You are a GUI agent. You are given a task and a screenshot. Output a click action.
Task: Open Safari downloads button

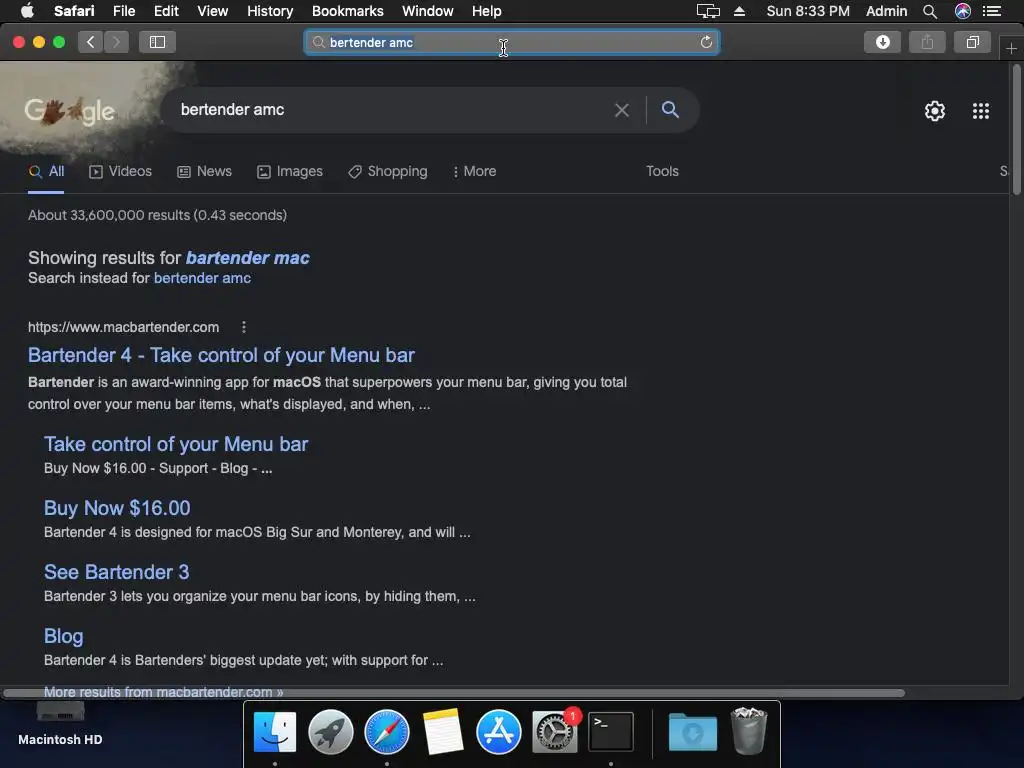pyautogui.click(x=882, y=42)
